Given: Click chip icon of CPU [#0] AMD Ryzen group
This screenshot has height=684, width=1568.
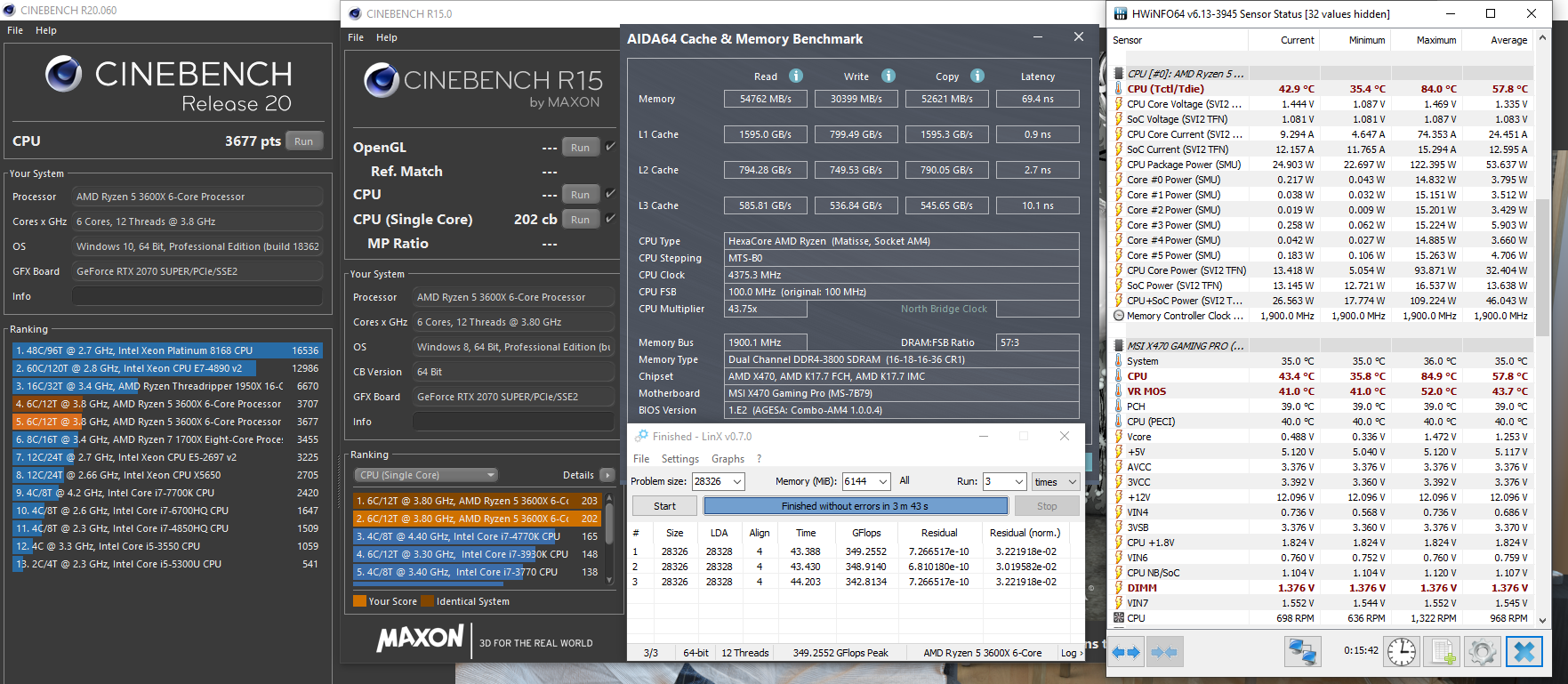Looking at the screenshot, I should [x=1119, y=74].
